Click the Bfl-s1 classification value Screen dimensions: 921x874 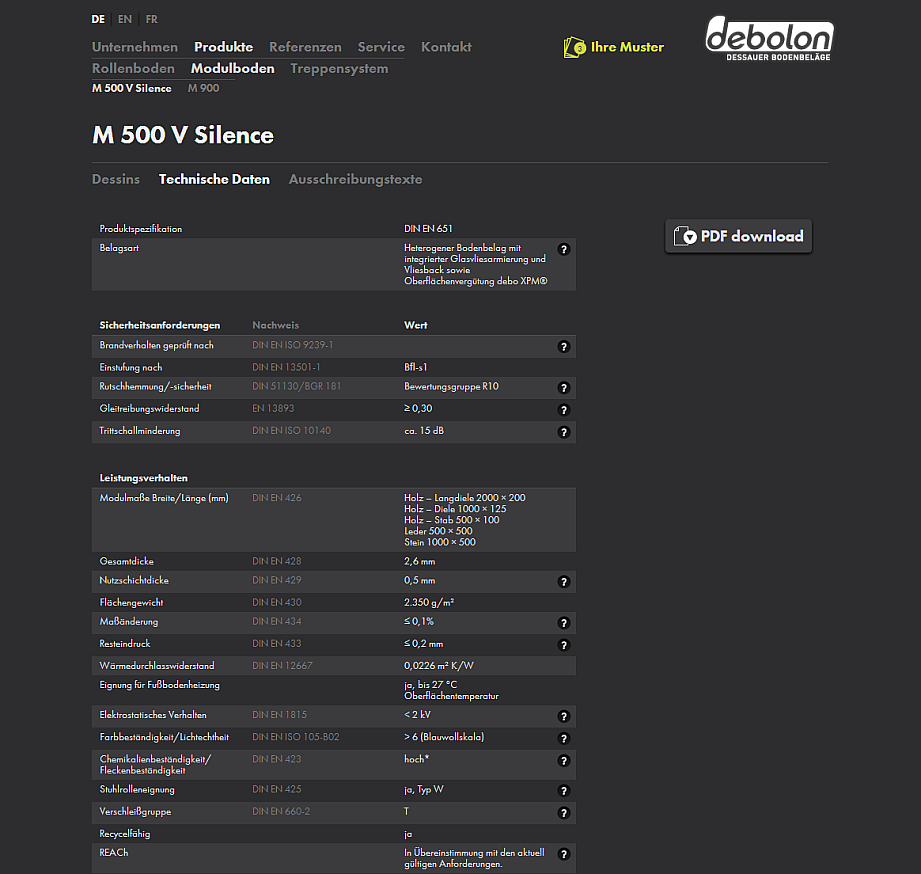click(x=415, y=367)
